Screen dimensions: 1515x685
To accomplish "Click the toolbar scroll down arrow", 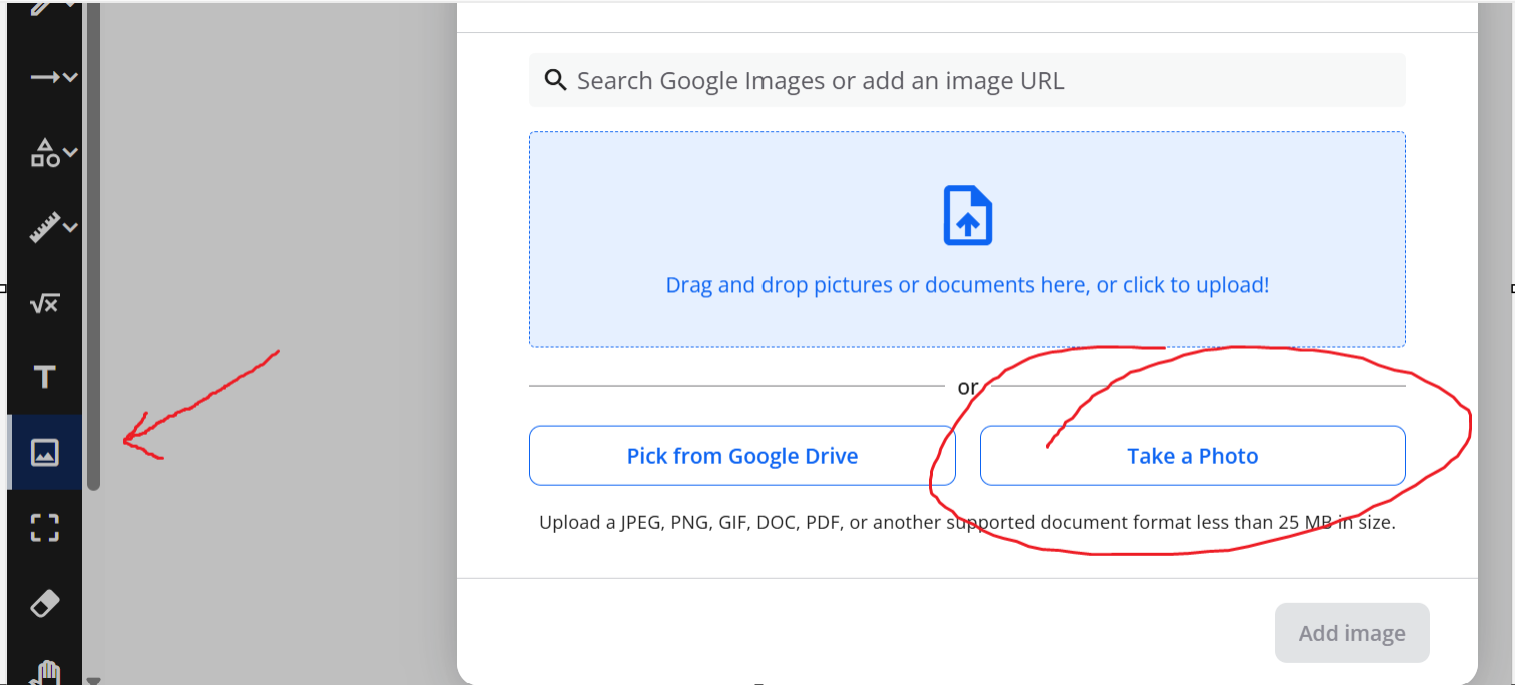I will pos(93,679).
